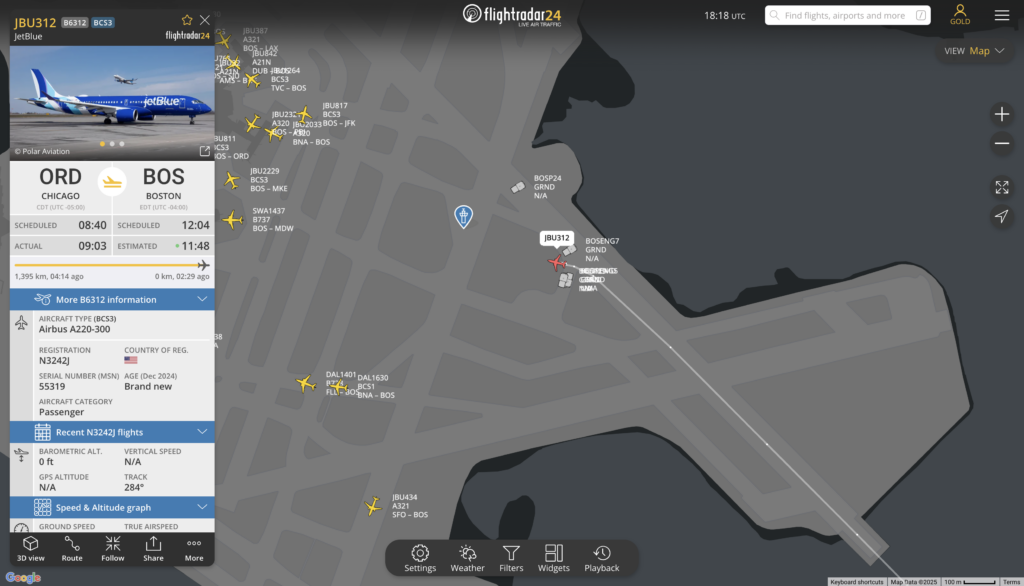The width and height of the screenshot is (1024, 586).
Task: Click Keyboard shortcuts link
Action: (x=856, y=581)
